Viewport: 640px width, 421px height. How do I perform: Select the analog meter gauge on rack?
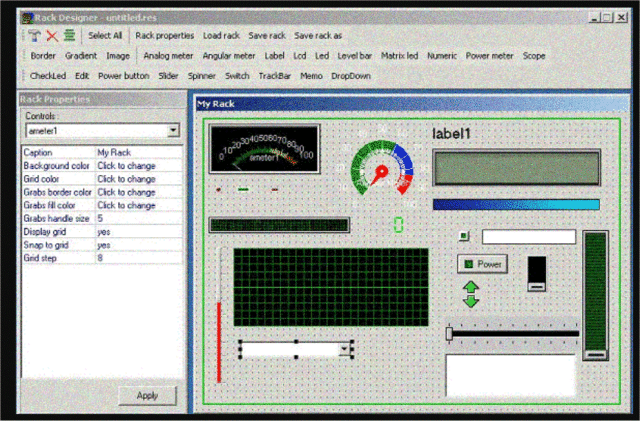click(x=265, y=149)
